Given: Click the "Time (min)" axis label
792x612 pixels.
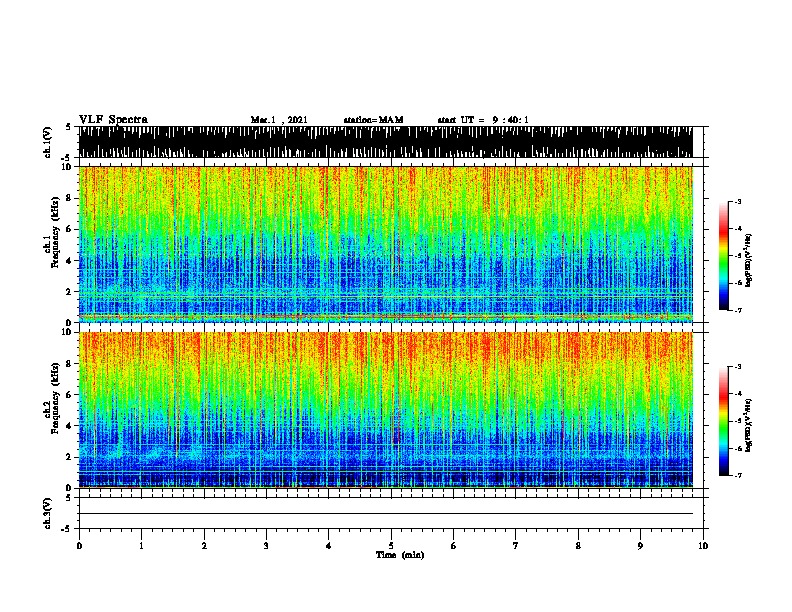Looking at the screenshot, I should (x=400, y=555).
